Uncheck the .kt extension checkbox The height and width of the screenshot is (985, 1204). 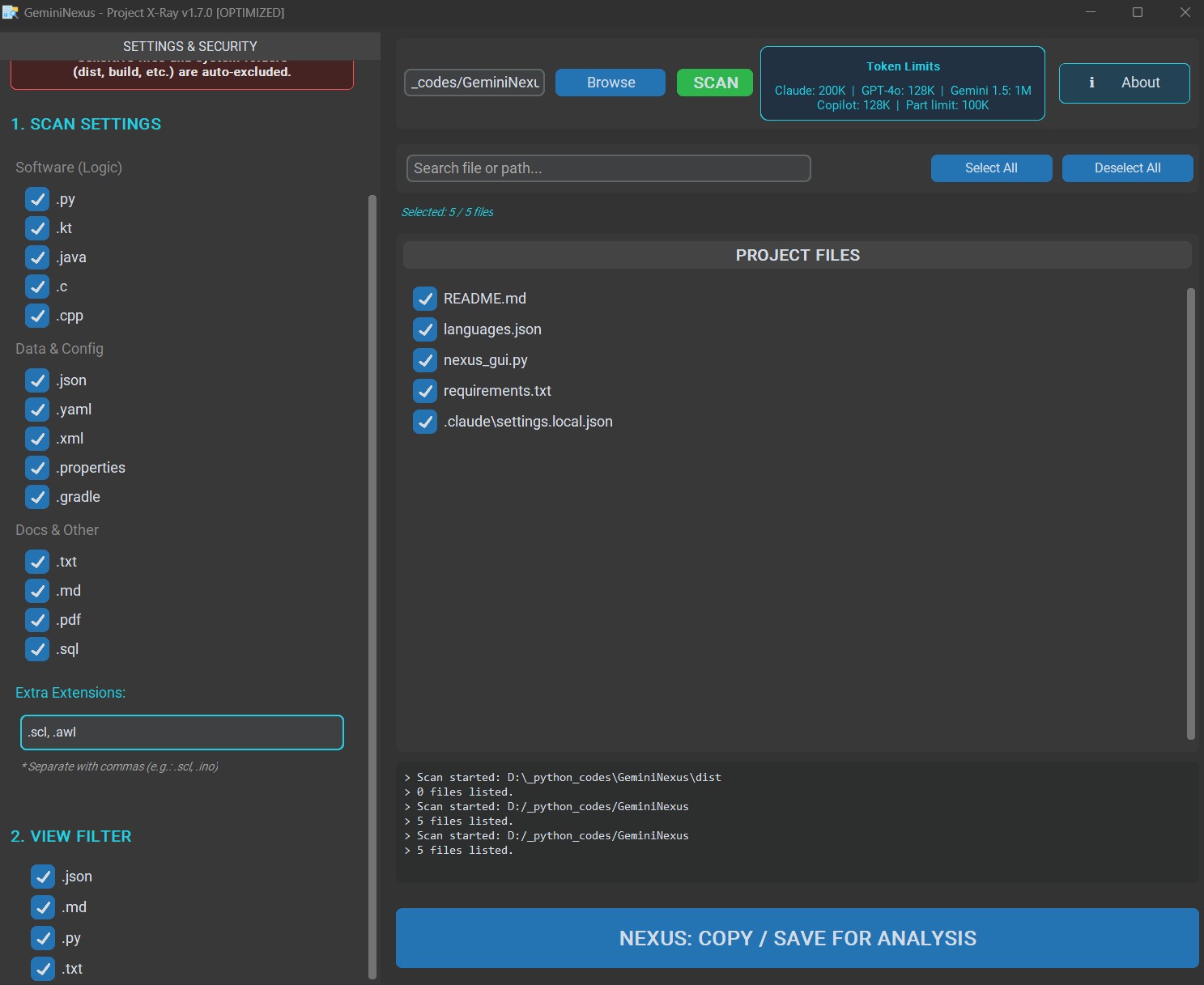point(37,228)
